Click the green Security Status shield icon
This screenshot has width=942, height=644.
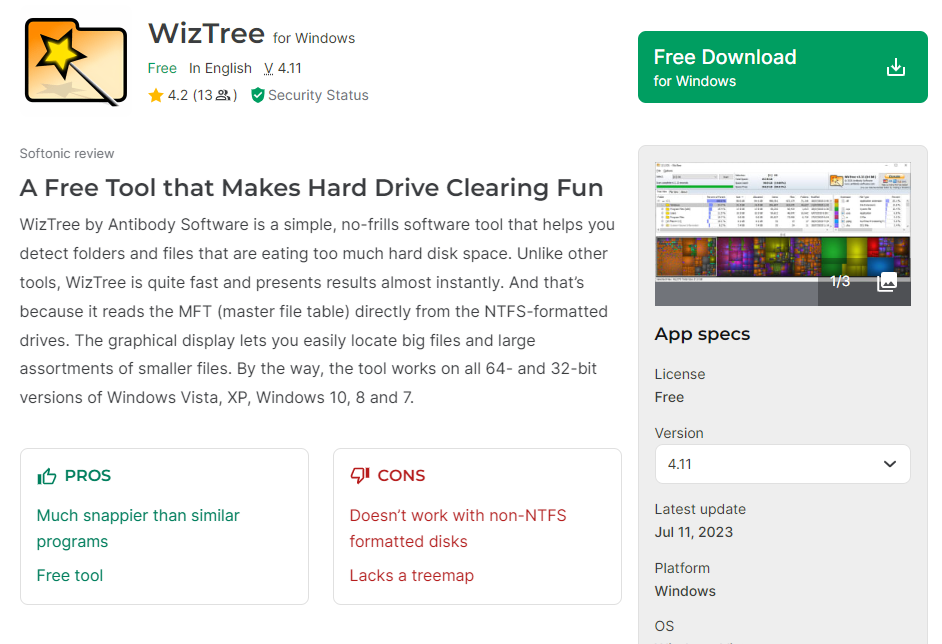[258, 96]
